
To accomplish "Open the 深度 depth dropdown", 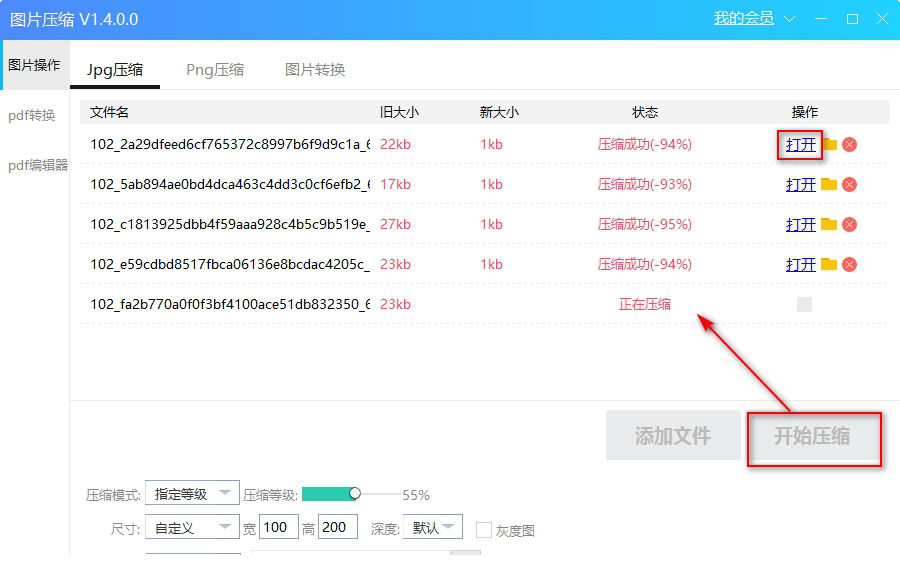I will click(432, 527).
